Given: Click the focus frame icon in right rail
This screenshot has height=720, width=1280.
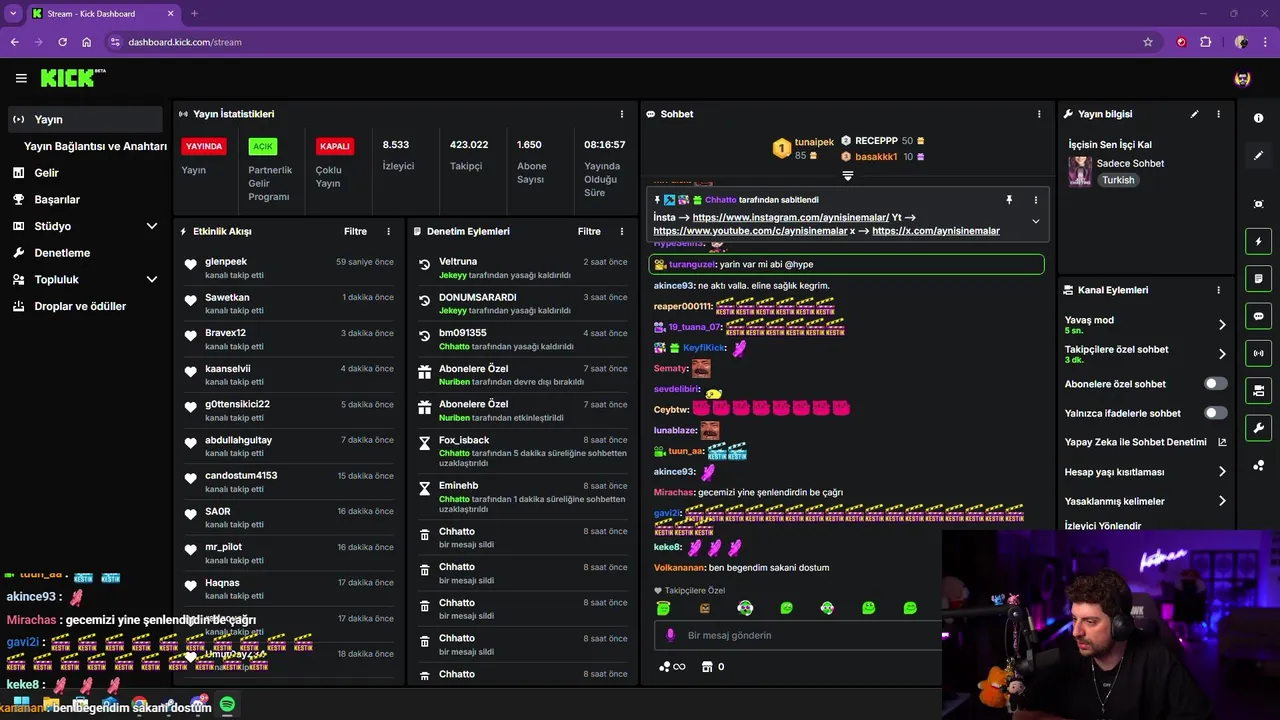Looking at the screenshot, I should point(1258,204).
